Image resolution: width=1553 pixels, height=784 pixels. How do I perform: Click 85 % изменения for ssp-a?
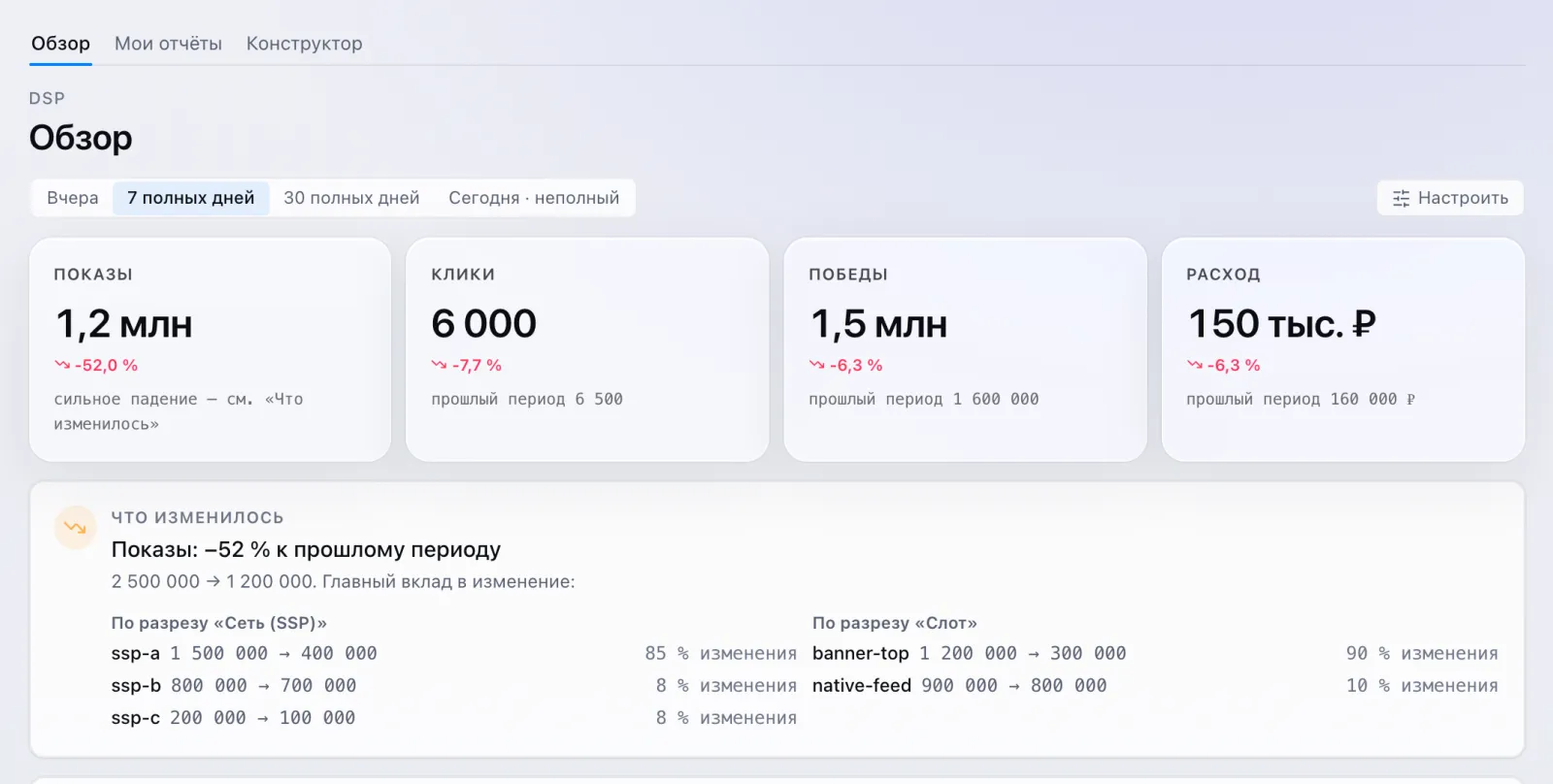[720, 653]
